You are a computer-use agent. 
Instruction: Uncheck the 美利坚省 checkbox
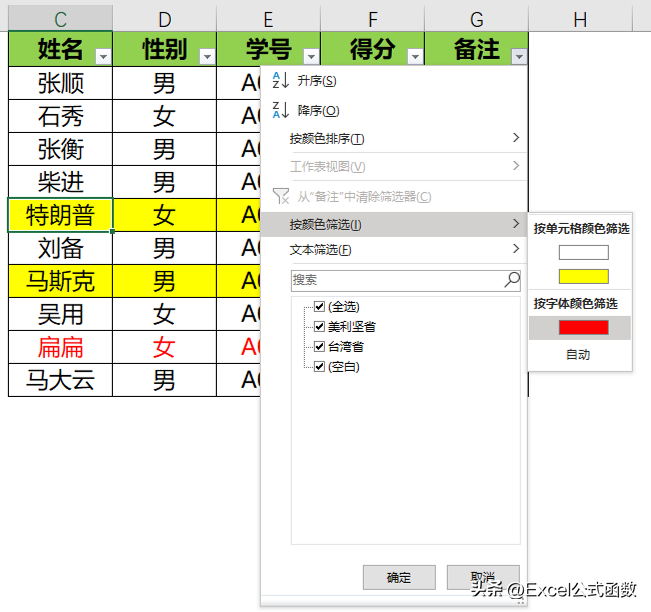point(319,326)
